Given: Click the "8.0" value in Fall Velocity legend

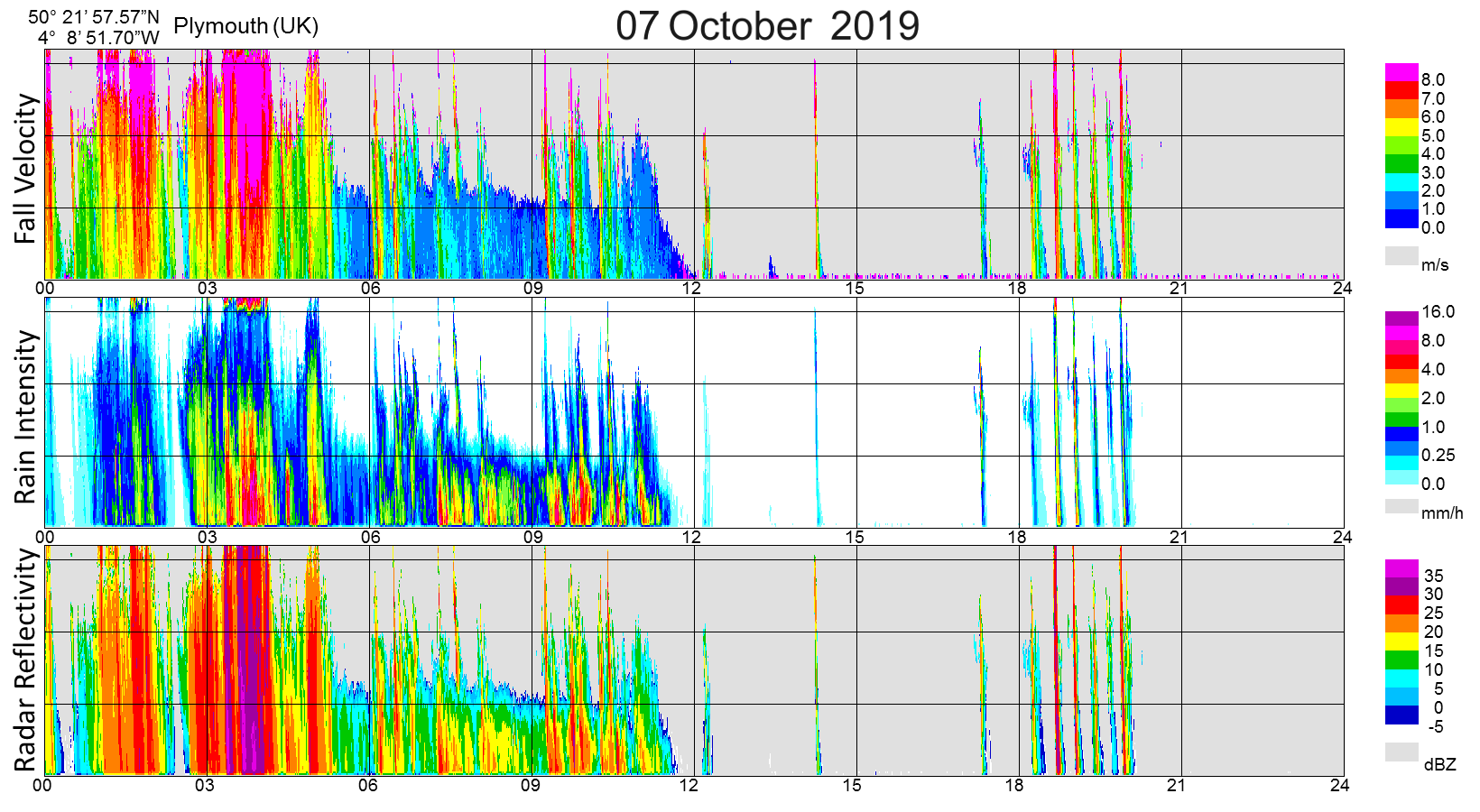Looking at the screenshot, I should tap(1433, 80).
